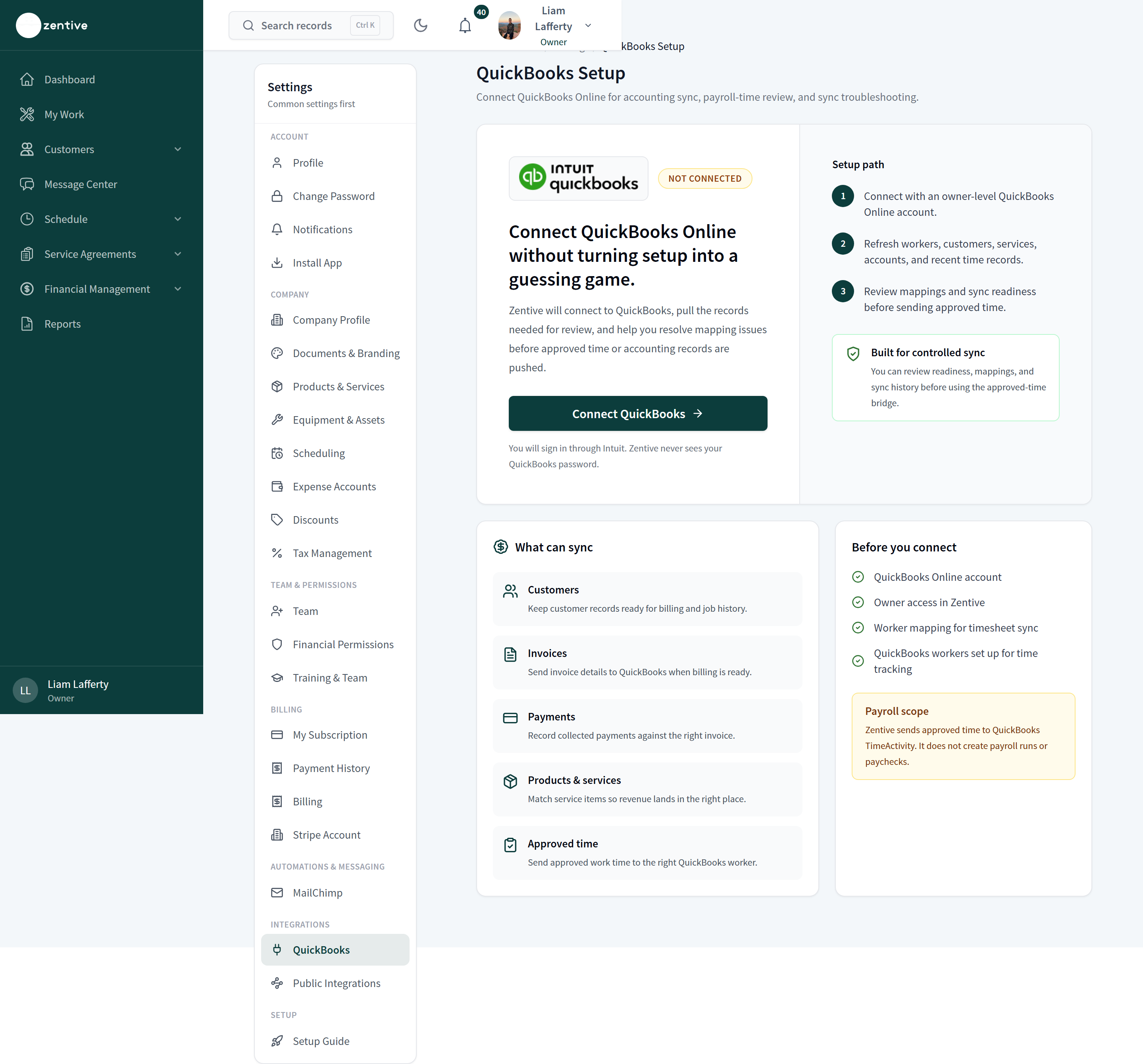This screenshot has width=1143, height=1064.
Task: Click the NOT CONNECTED status badge
Action: tap(705, 178)
